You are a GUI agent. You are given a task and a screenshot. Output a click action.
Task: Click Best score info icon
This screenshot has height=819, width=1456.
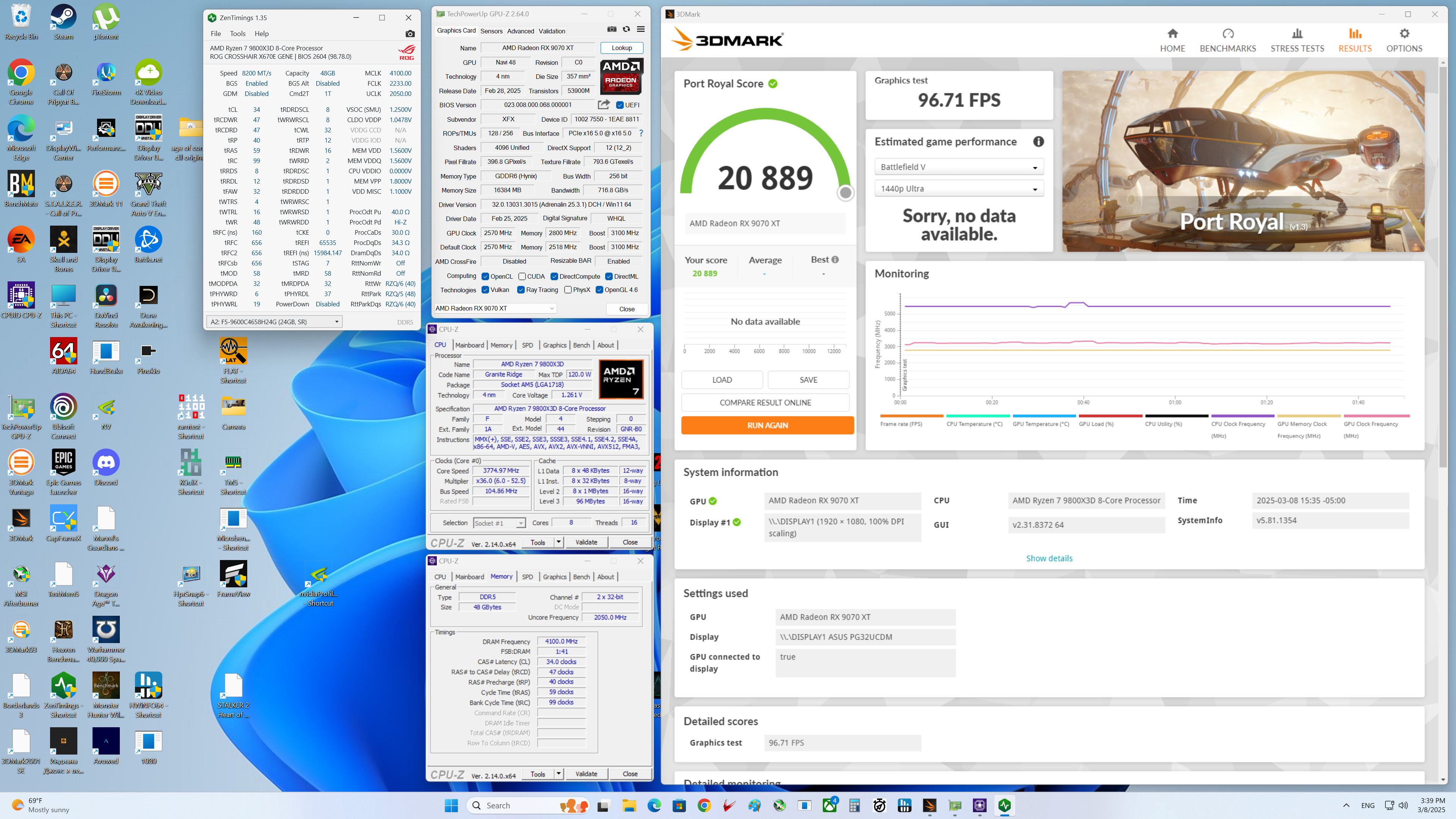(x=835, y=259)
